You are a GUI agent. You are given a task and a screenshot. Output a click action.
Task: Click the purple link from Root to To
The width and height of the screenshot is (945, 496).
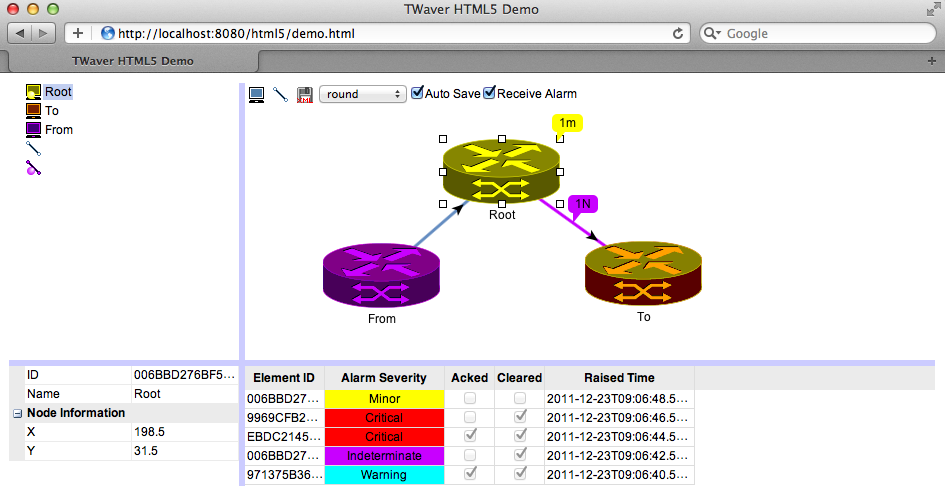pos(573,223)
